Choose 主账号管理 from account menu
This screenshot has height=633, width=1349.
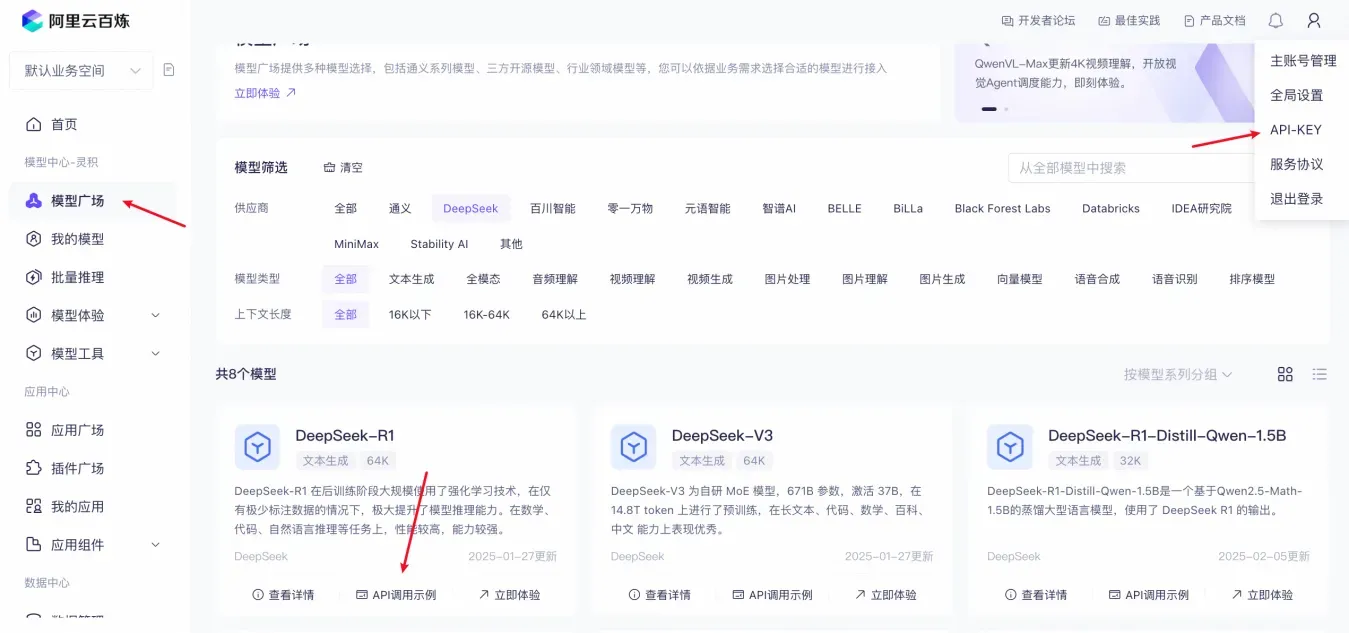1303,61
